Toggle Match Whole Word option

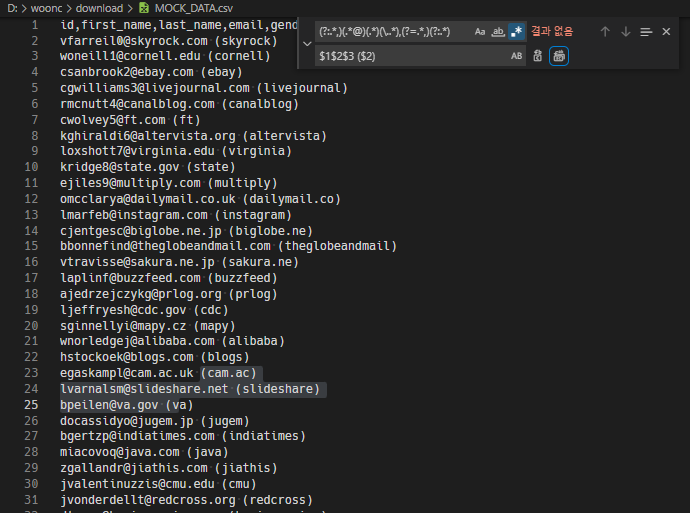[x=498, y=32]
